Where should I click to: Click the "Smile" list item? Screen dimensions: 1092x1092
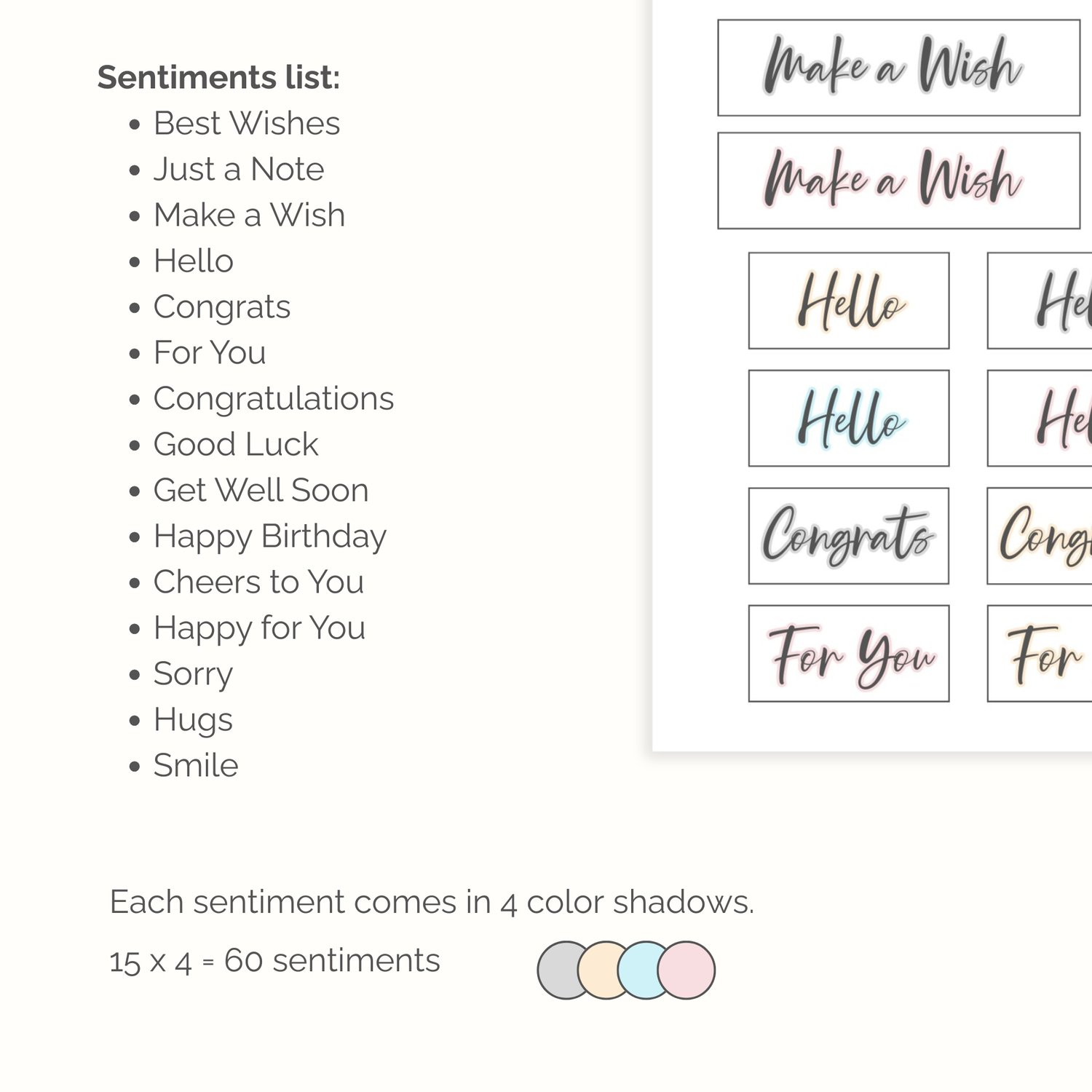[196, 765]
